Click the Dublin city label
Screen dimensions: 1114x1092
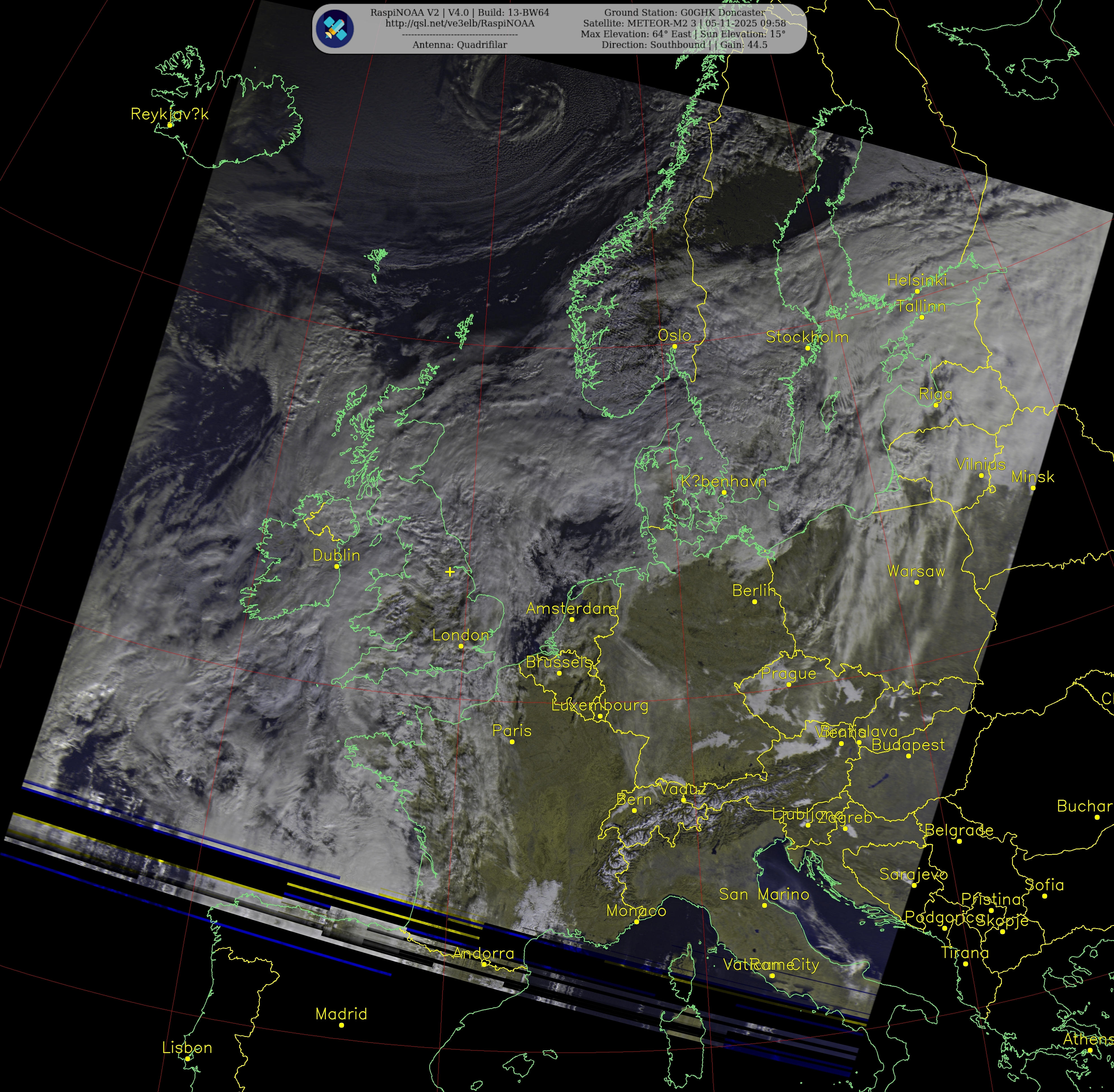point(336,555)
